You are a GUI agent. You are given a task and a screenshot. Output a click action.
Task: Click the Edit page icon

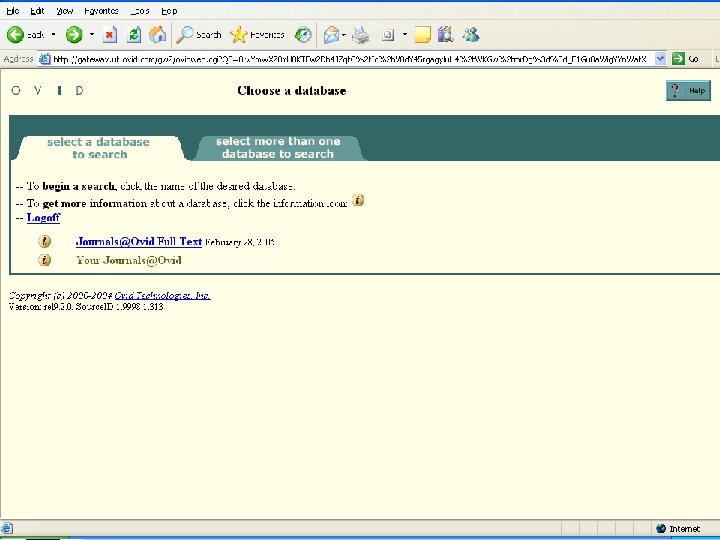click(x=388, y=34)
